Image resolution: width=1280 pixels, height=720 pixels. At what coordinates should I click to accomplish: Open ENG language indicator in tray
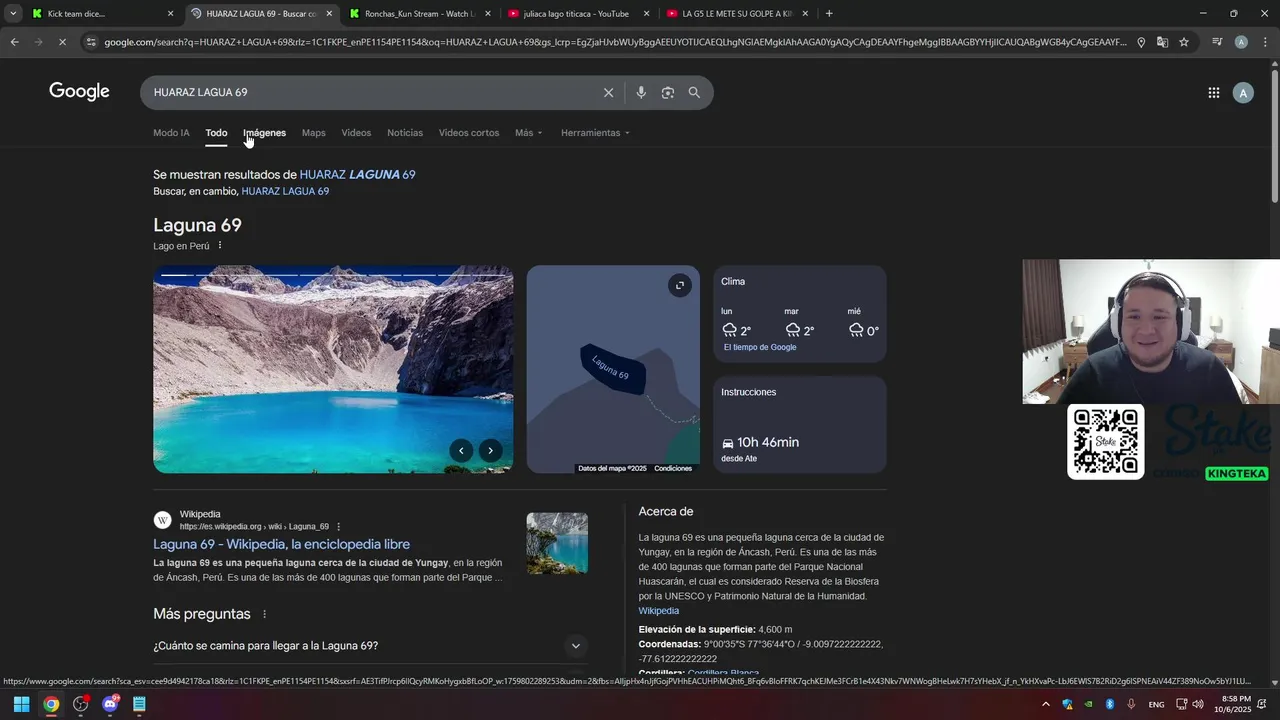click(1156, 705)
